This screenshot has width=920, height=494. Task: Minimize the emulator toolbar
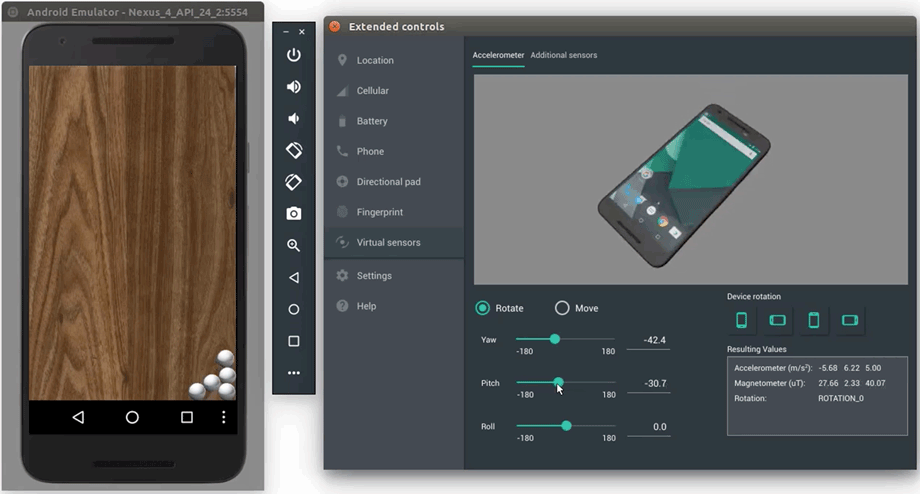point(286,32)
